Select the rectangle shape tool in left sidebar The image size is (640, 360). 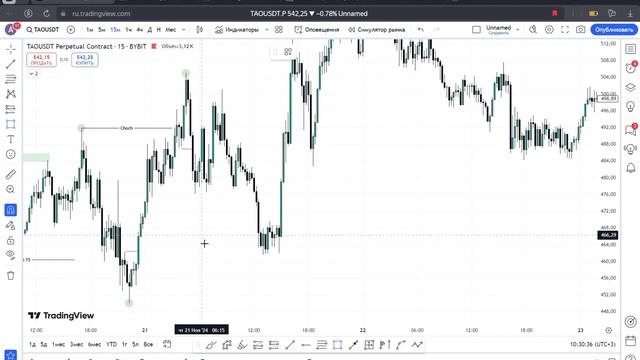pos(11,124)
